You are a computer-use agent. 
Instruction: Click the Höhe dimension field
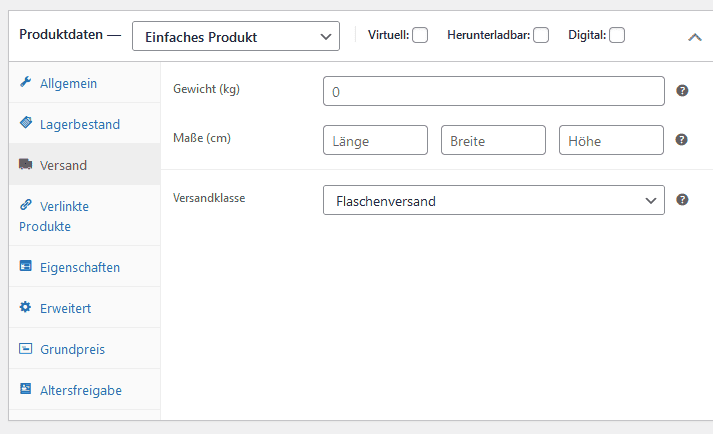611,141
